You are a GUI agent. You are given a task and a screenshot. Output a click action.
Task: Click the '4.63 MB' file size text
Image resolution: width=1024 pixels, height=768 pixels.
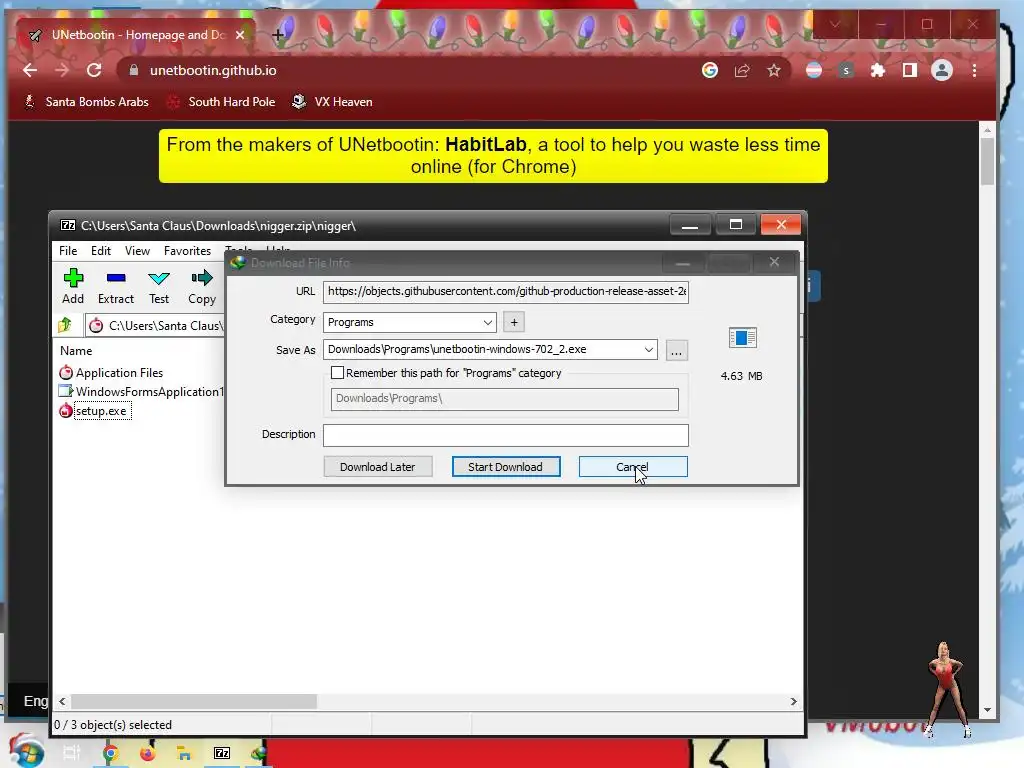point(741,376)
